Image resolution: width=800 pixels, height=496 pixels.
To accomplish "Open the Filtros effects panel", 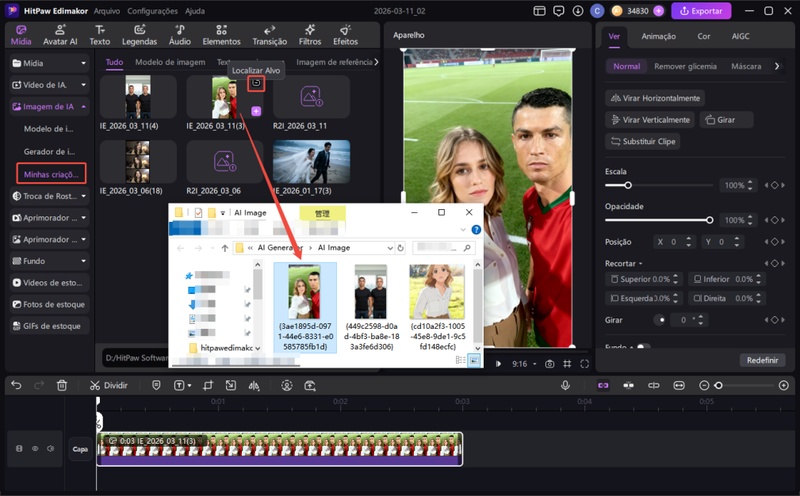I will click(x=309, y=35).
